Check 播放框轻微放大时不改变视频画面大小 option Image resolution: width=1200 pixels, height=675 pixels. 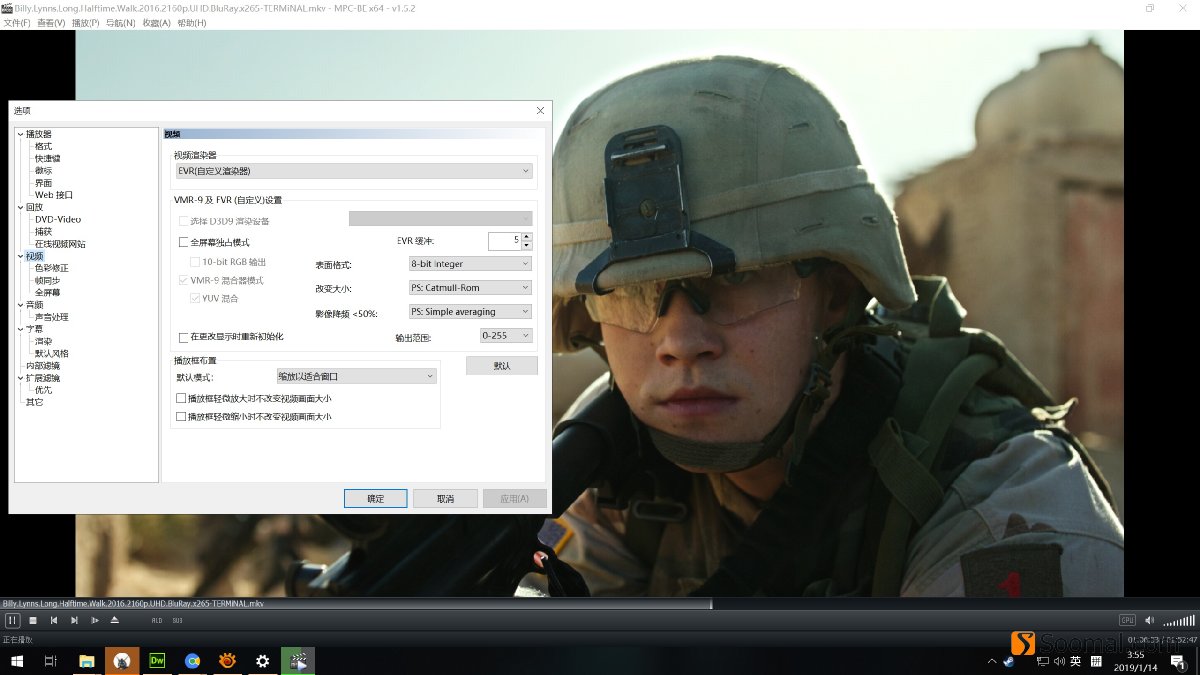point(182,398)
